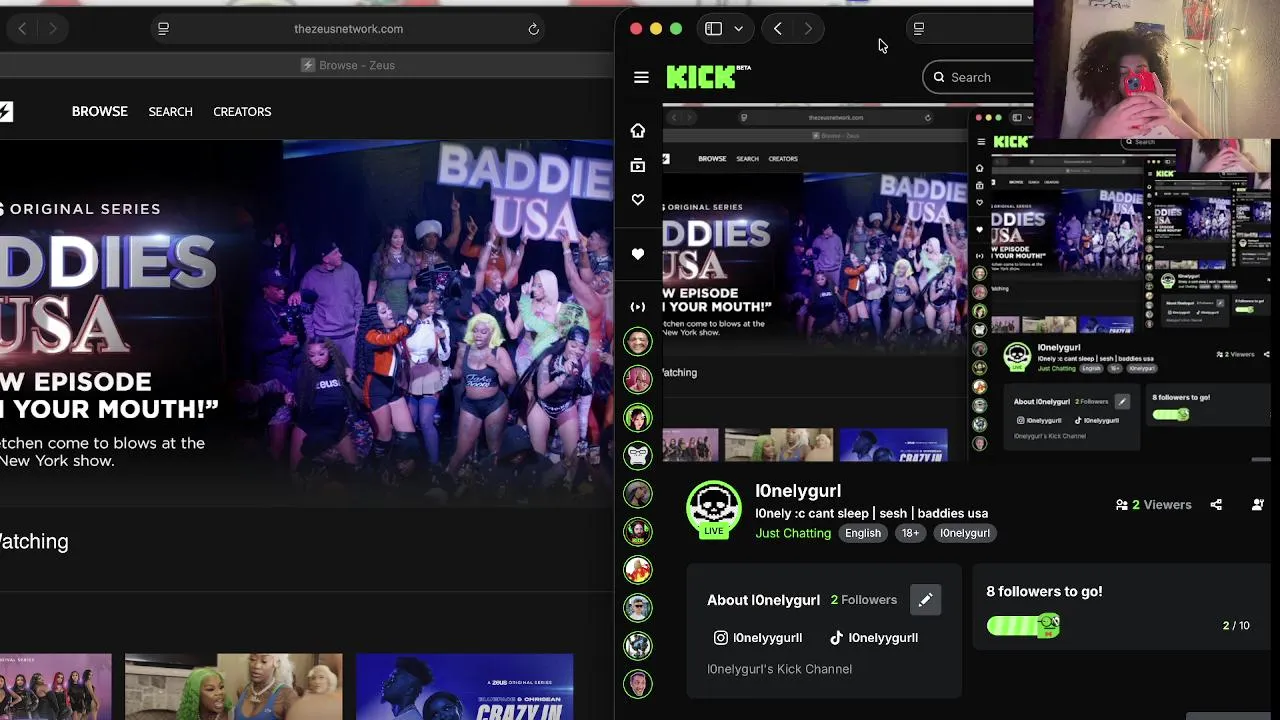Expand tab group chevron in Kick window
This screenshot has height=720, width=1280.
coord(739,29)
